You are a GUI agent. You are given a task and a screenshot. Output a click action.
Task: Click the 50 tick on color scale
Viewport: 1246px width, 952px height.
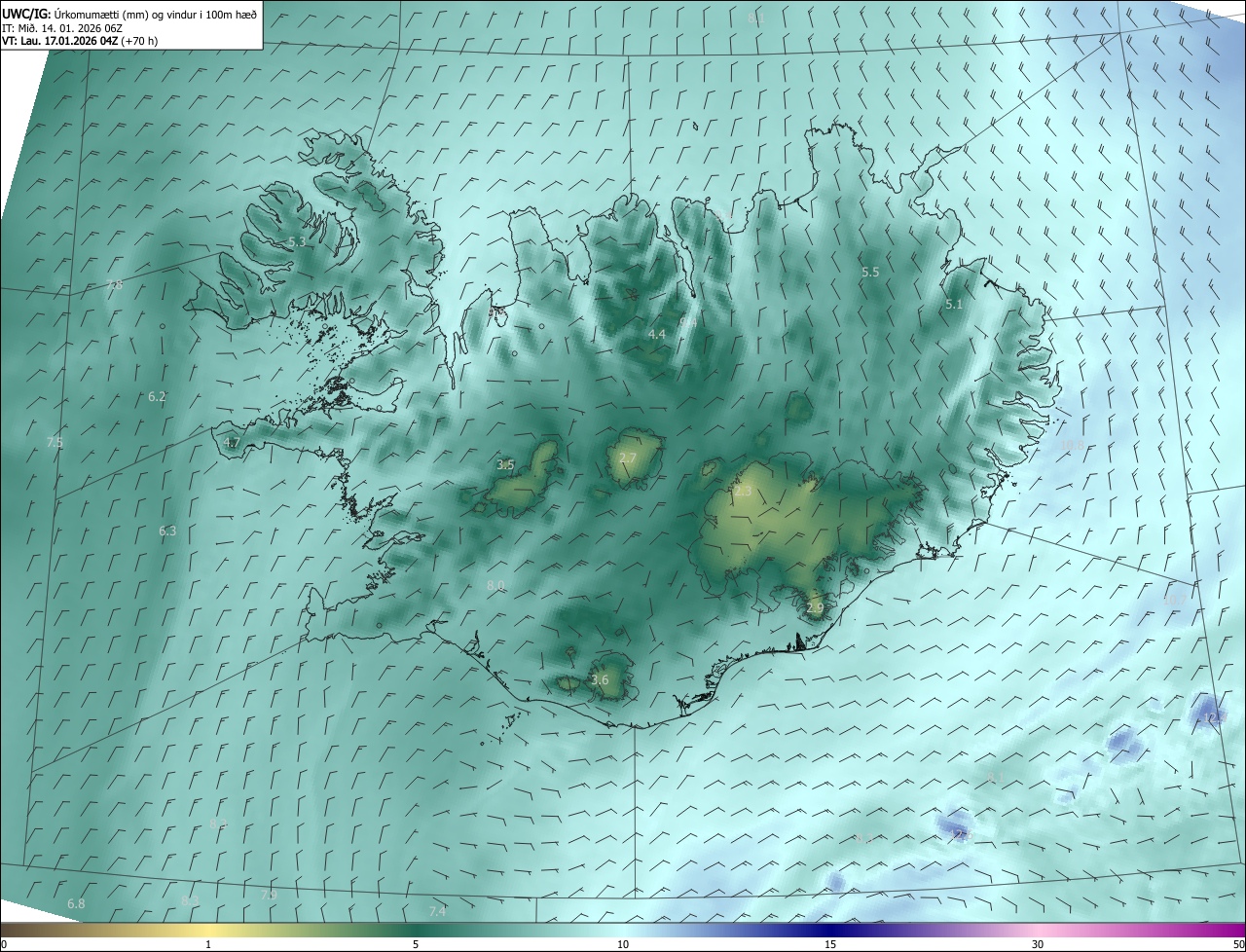point(1238,944)
